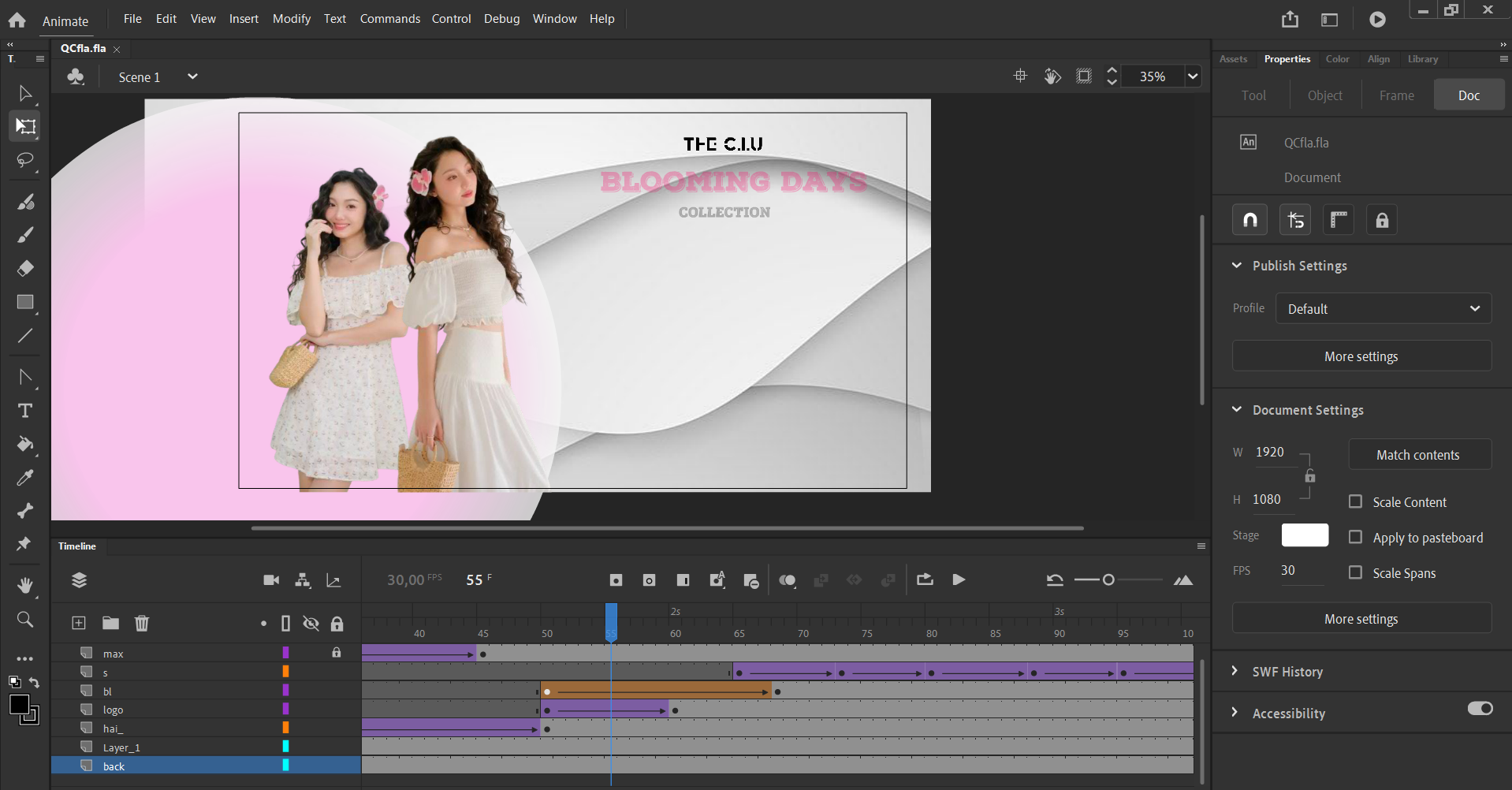The image size is (1512, 790).
Task: Click the Test Movie play button
Action: [x=1377, y=20]
